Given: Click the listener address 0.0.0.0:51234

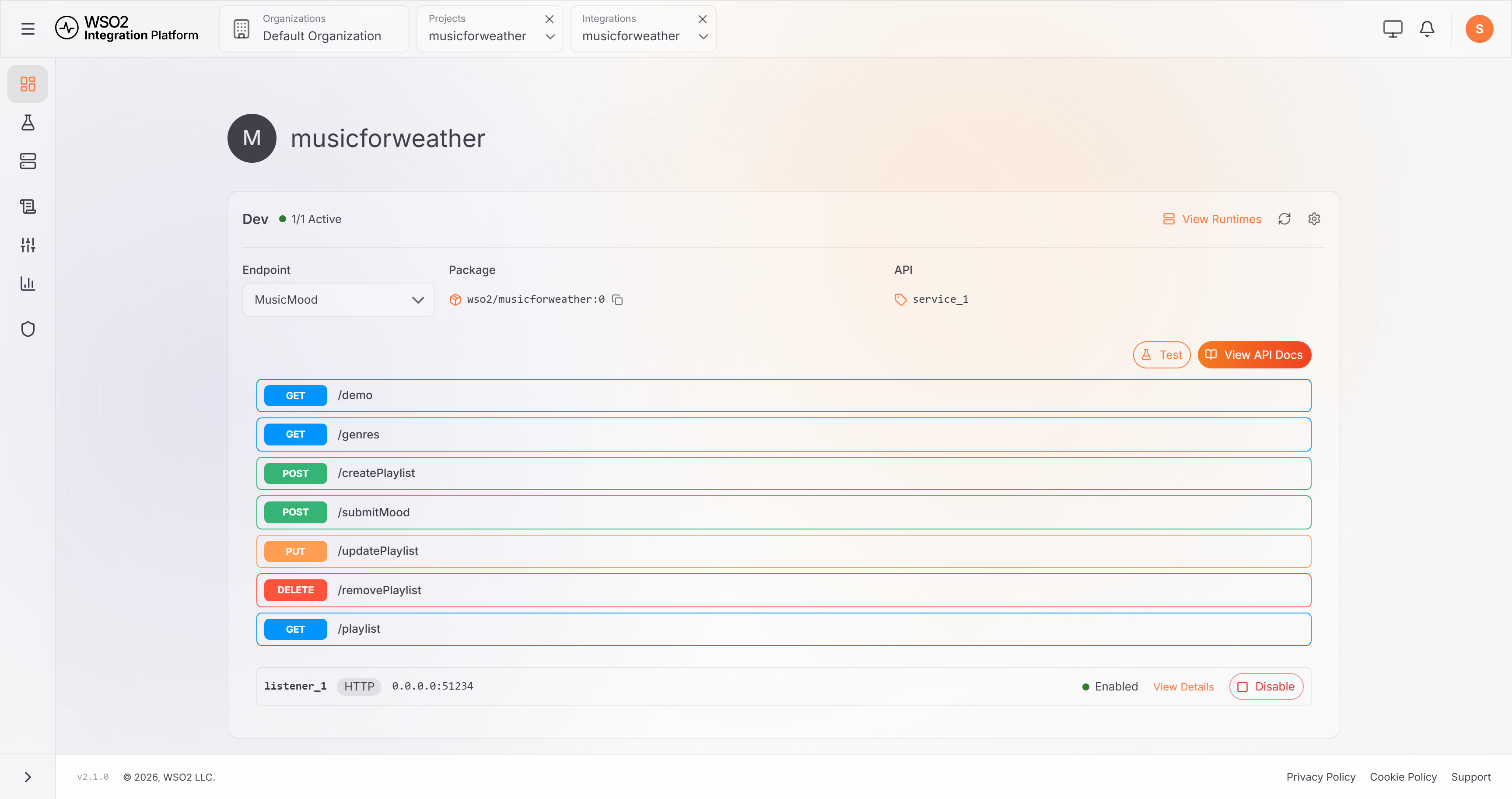Looking at the screenshot, I should tap(433, 686).
